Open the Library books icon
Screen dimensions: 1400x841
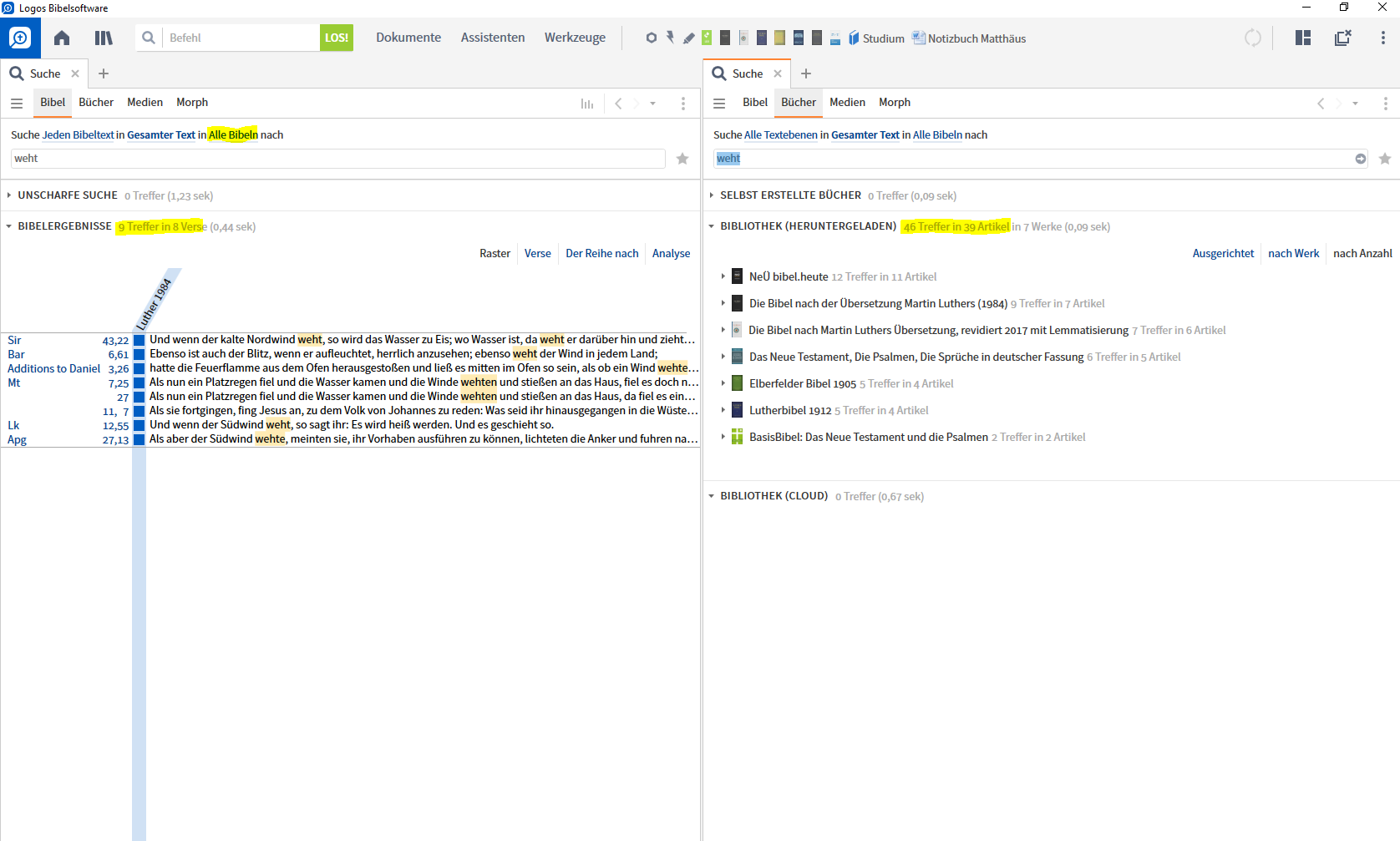coord(104,38)
